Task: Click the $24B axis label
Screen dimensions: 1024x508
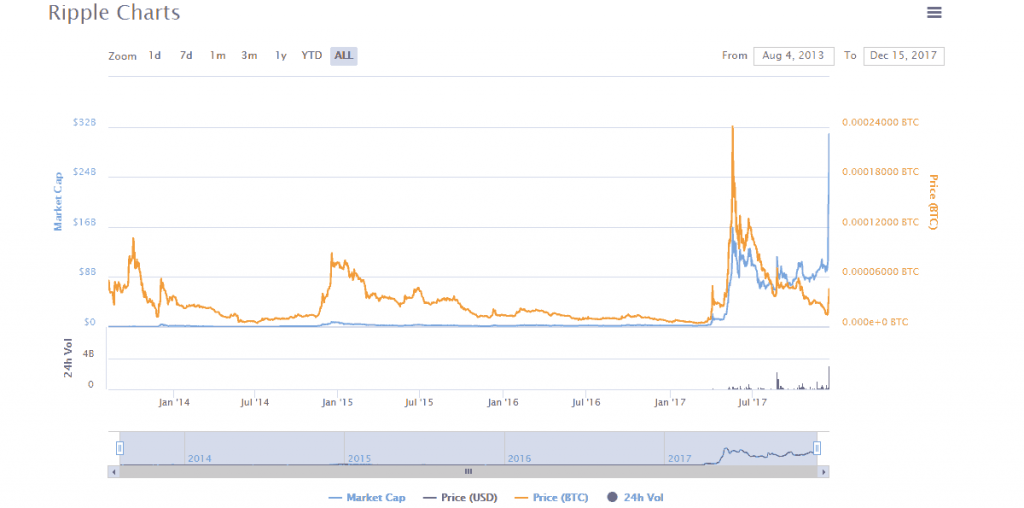Action: pyautogui.click(x=85, y=172)
